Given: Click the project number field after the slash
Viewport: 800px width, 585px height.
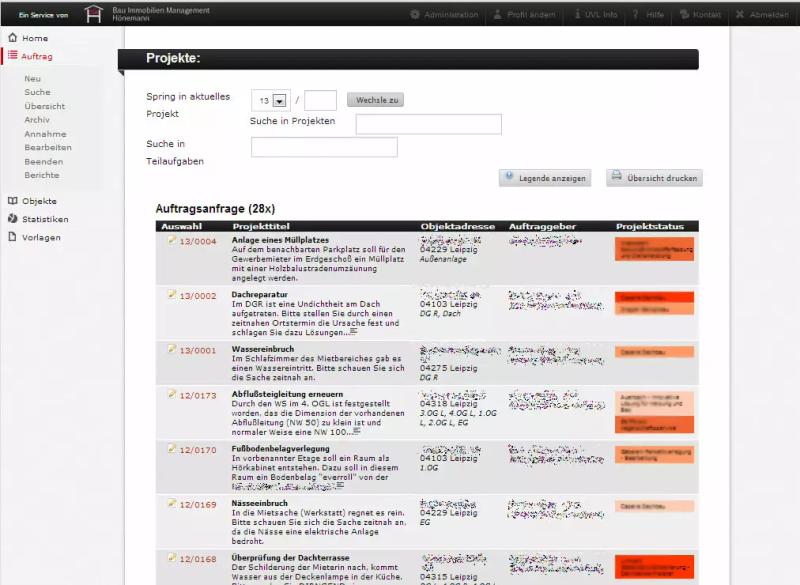Looking at the screenshot, I should 320,100.
